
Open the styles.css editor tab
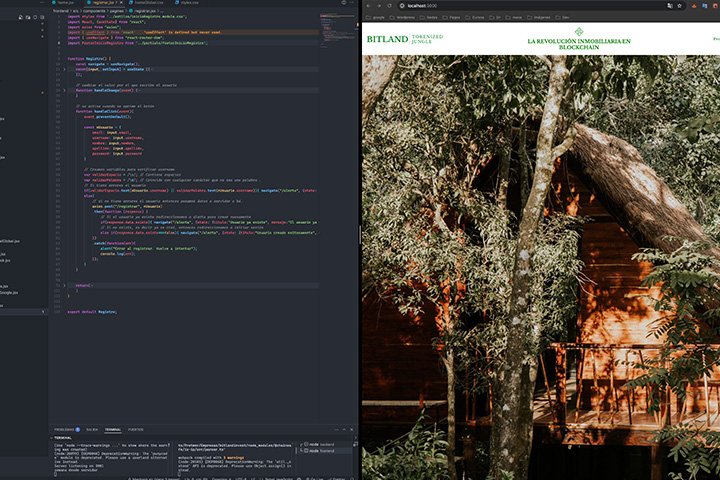point(187,3)
